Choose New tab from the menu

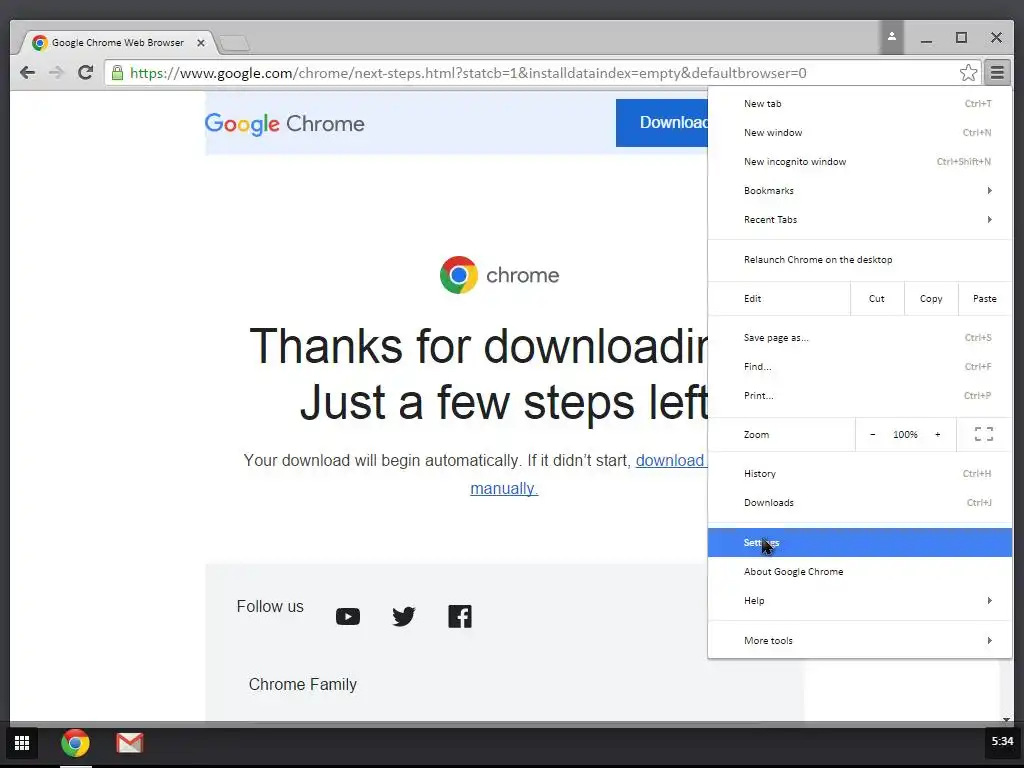[x=859, y=104]
